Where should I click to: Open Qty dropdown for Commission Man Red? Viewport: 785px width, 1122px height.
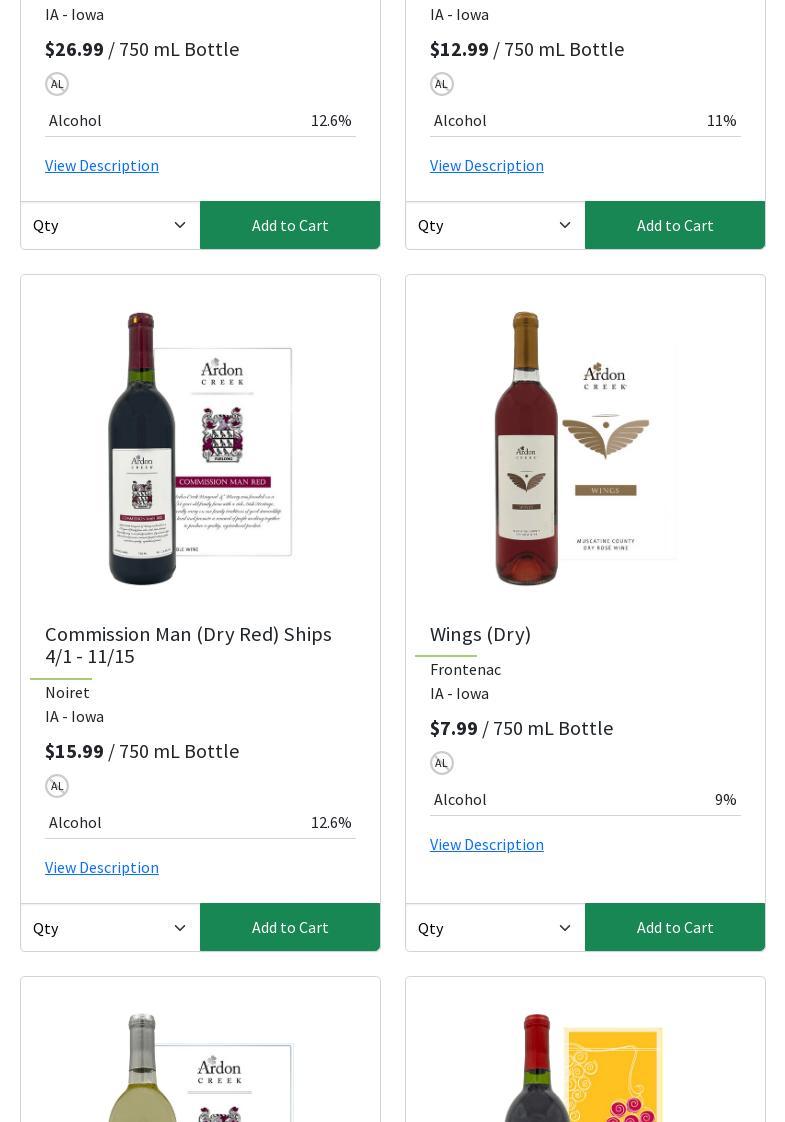(x=110, y=928)
